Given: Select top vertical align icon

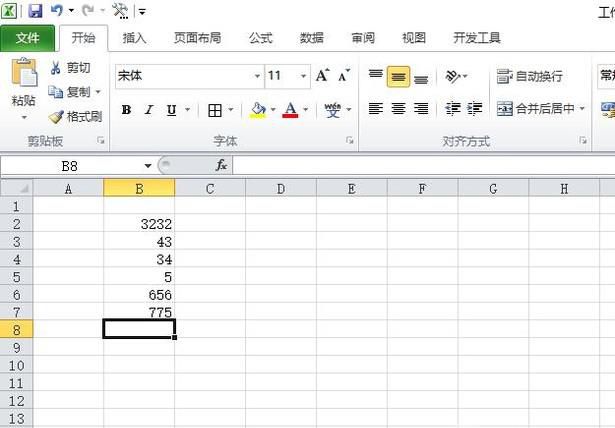Looking at the screenshot, I should [375, 75].
